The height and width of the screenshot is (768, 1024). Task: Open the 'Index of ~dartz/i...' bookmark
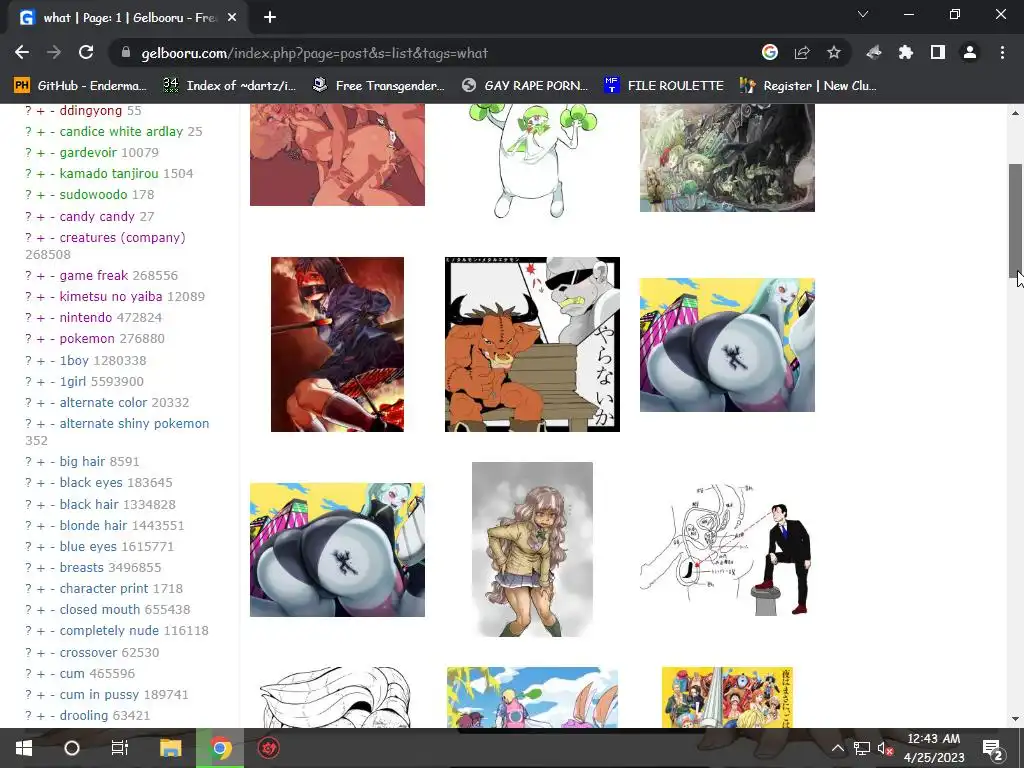tap(229, 86)
